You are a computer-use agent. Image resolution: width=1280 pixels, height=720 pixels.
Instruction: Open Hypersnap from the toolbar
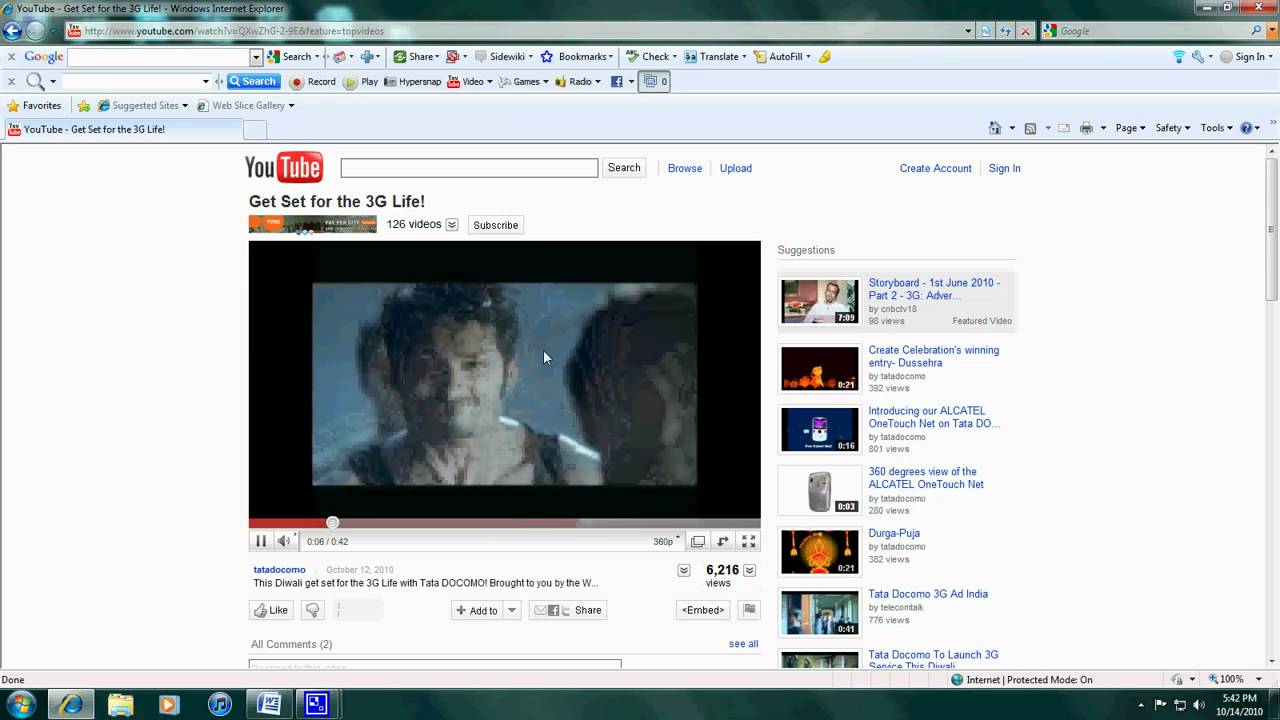click(413, 82)
